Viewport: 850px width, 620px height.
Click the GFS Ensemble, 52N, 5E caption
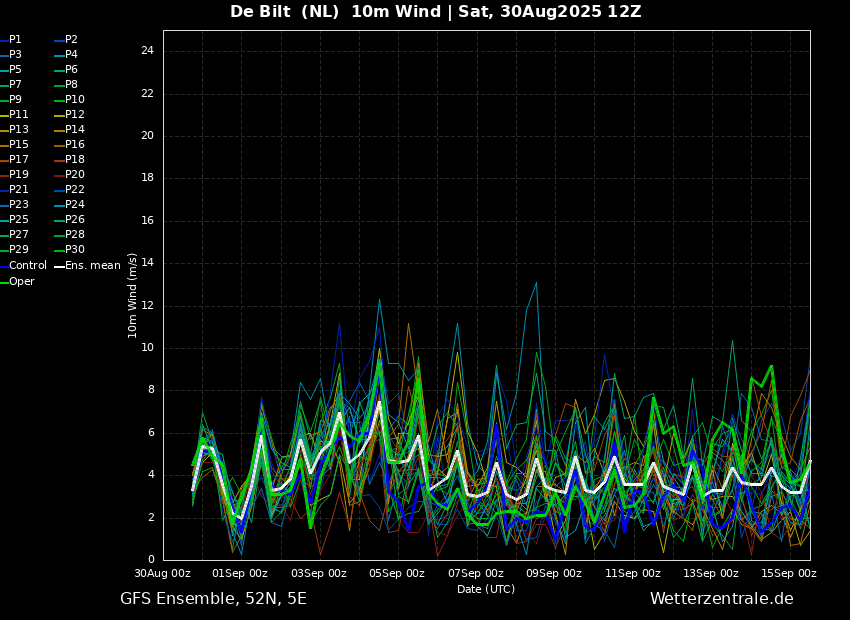[x=213, y=599]
